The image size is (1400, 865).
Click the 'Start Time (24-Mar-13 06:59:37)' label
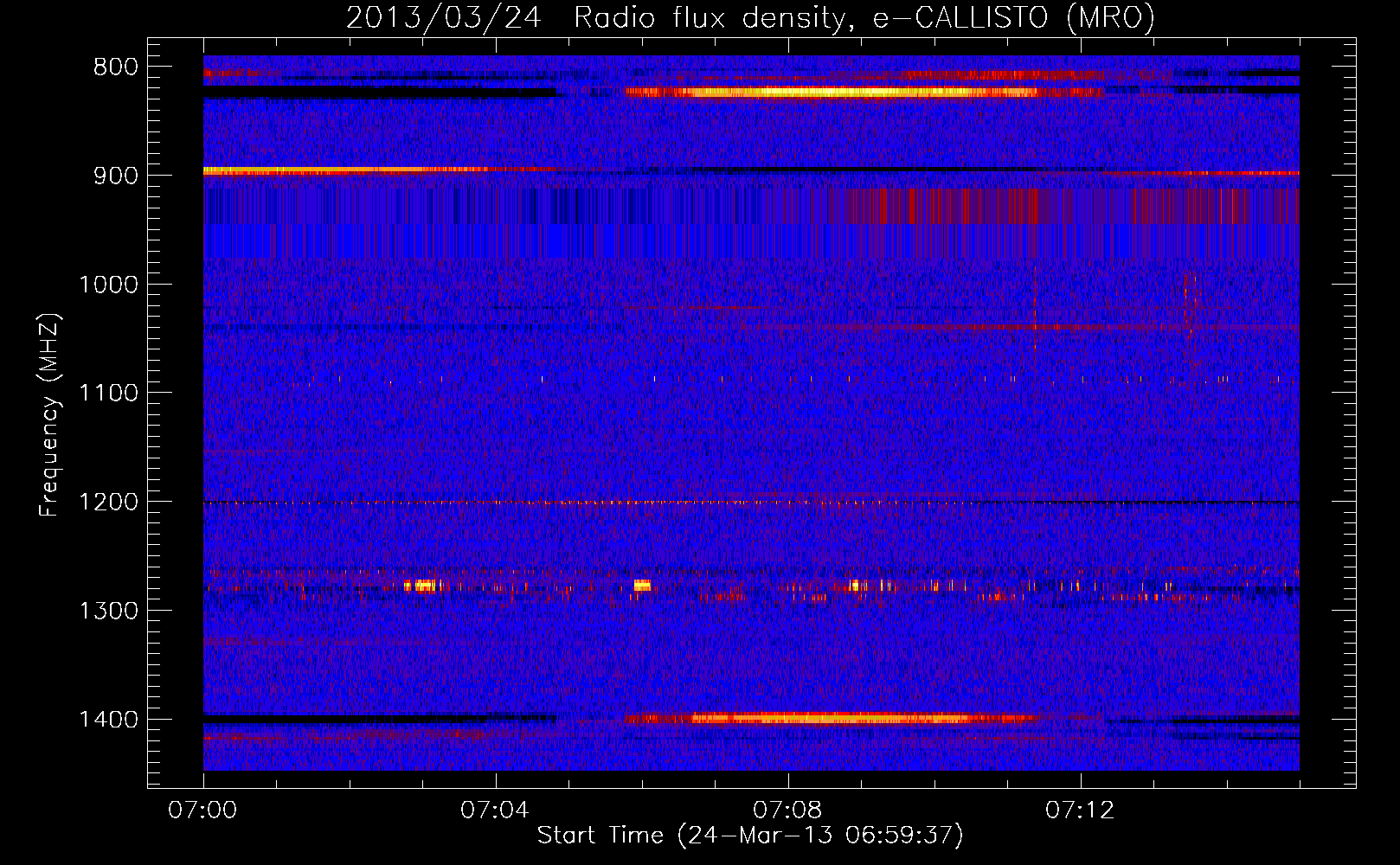point(750,835)
